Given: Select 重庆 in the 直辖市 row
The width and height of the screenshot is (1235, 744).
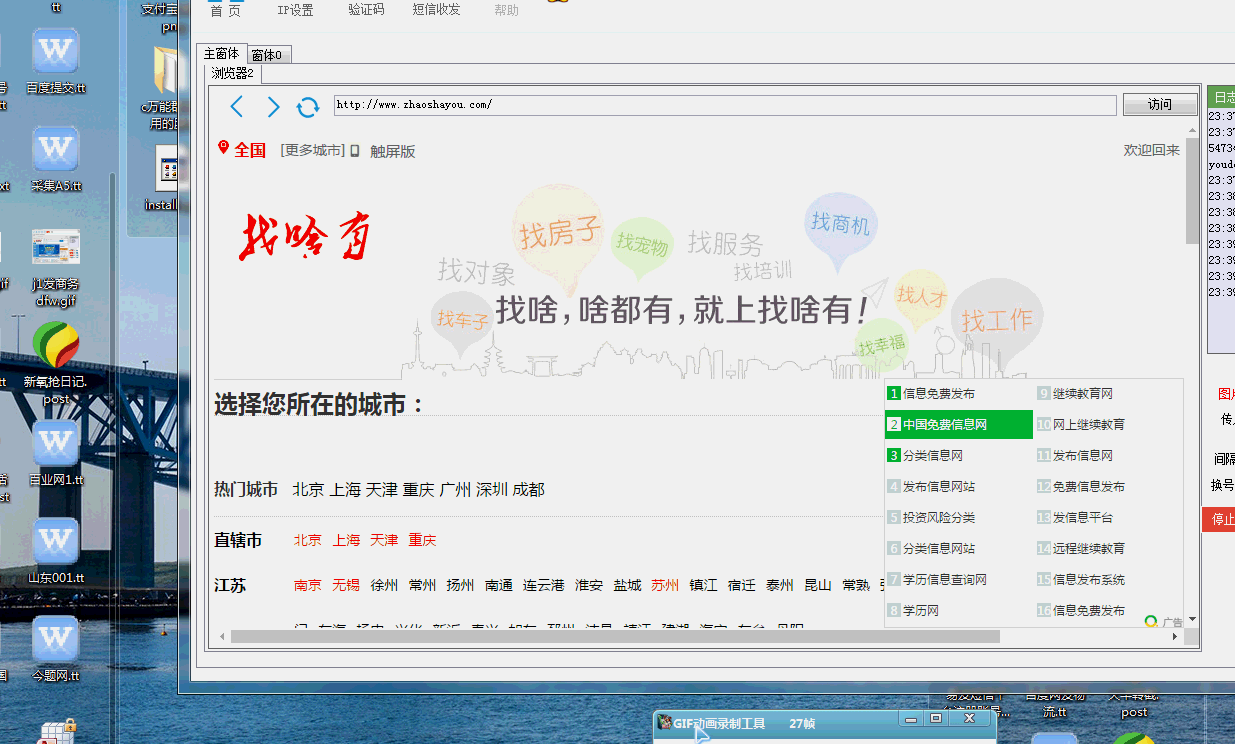Looking at the screenshot, I should tap(422, 540).
